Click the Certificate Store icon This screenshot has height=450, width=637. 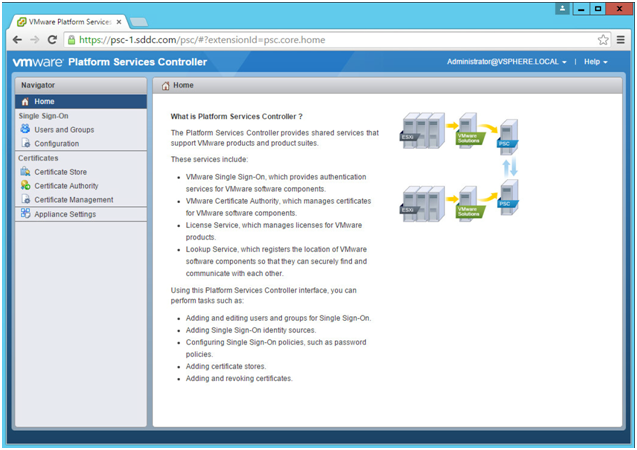(x=25, y=171)
